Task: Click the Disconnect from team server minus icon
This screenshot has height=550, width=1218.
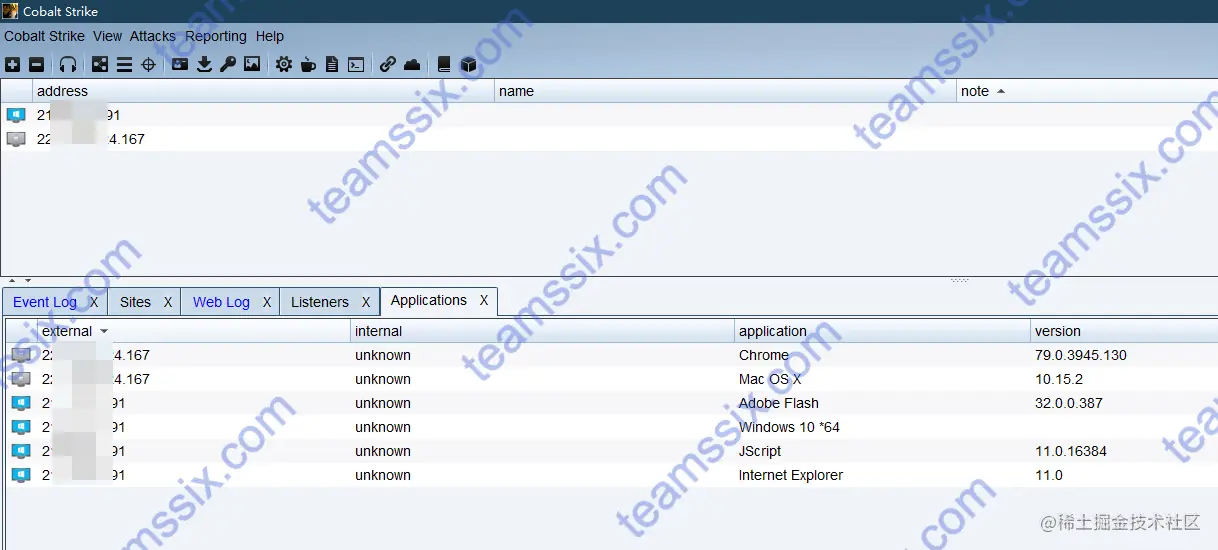Action: (x=36, y=64)
